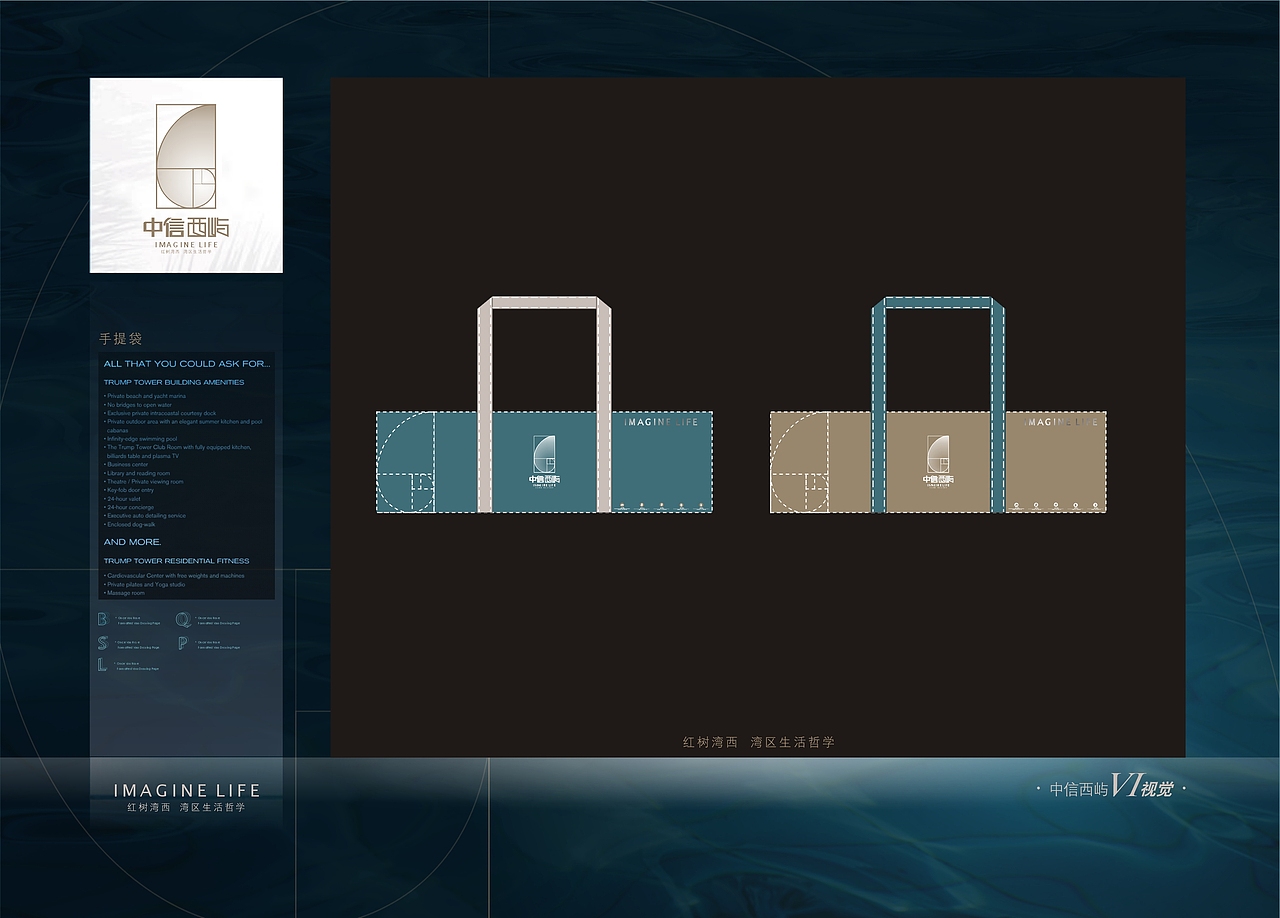1280x918 pixels.
Task: Click the dashed spiral on the tan bag
Action: click(x=800, y=463)
